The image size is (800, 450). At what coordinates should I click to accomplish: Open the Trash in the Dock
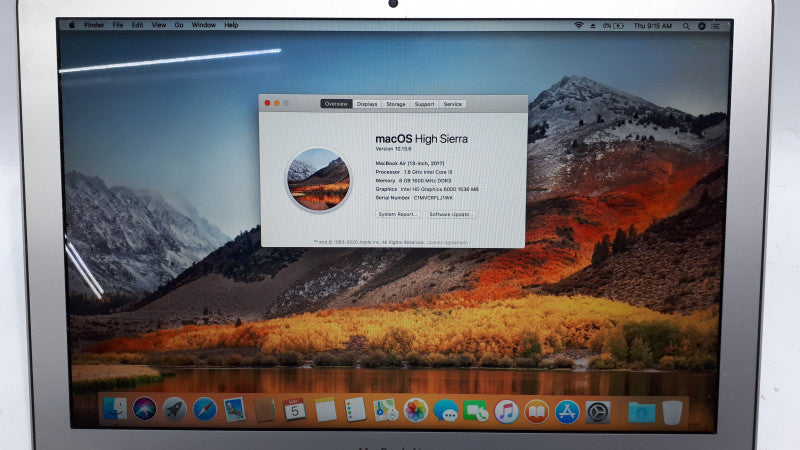click(672, 412)
